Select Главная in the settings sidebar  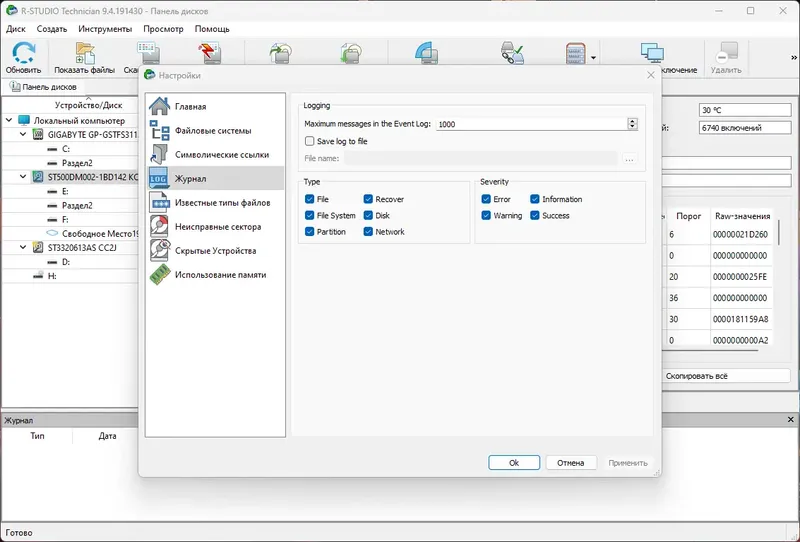(215, 106)
